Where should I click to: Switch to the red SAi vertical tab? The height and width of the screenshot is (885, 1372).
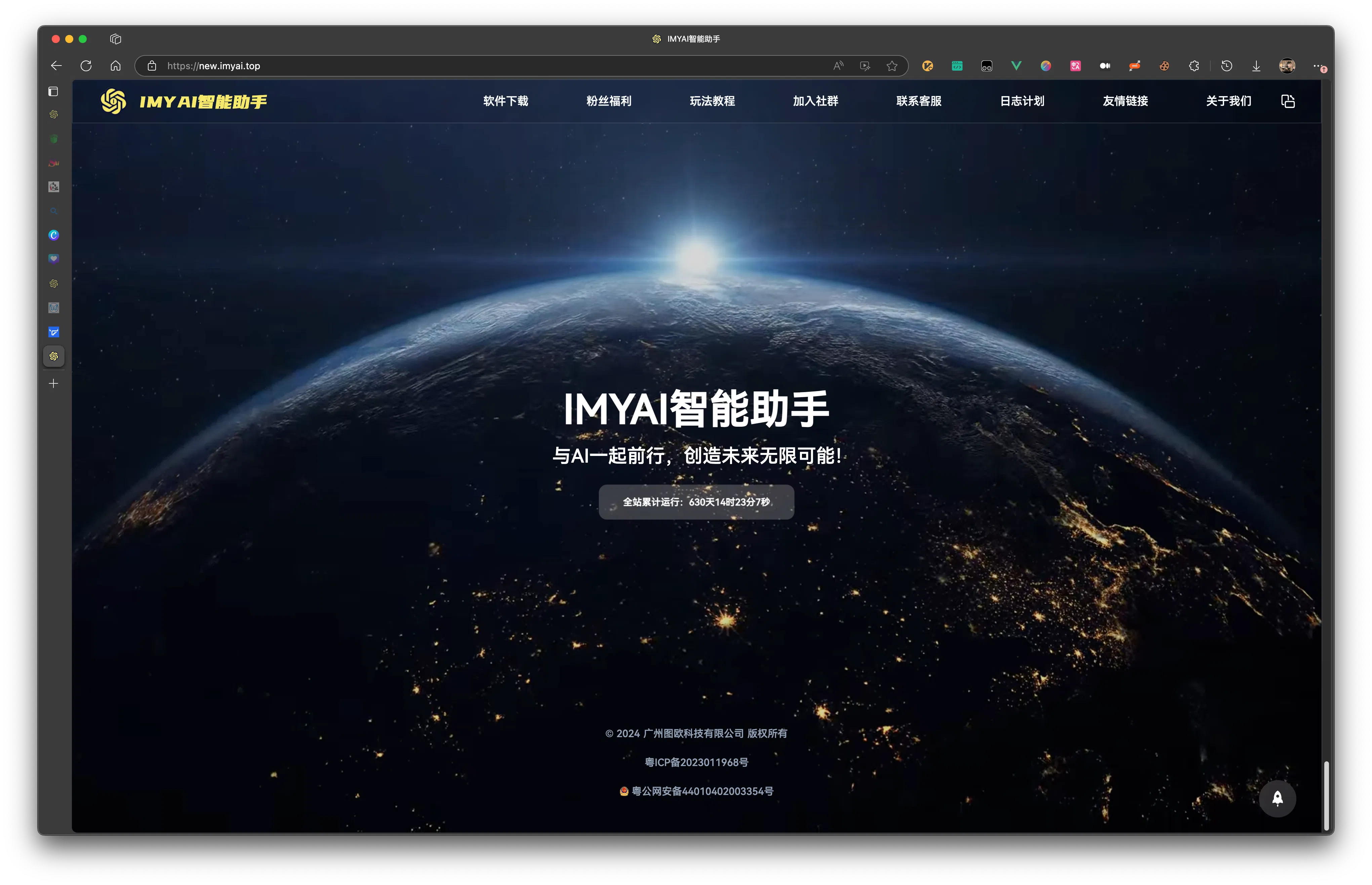tap(53, 163)
